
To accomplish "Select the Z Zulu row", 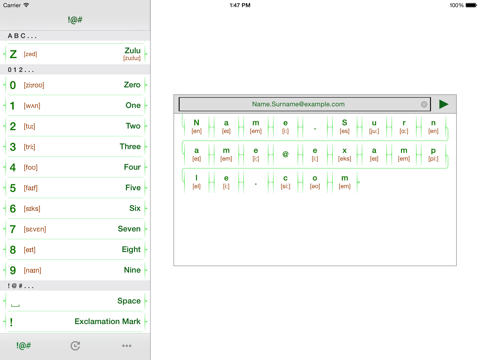I will [x=75, y=54].
